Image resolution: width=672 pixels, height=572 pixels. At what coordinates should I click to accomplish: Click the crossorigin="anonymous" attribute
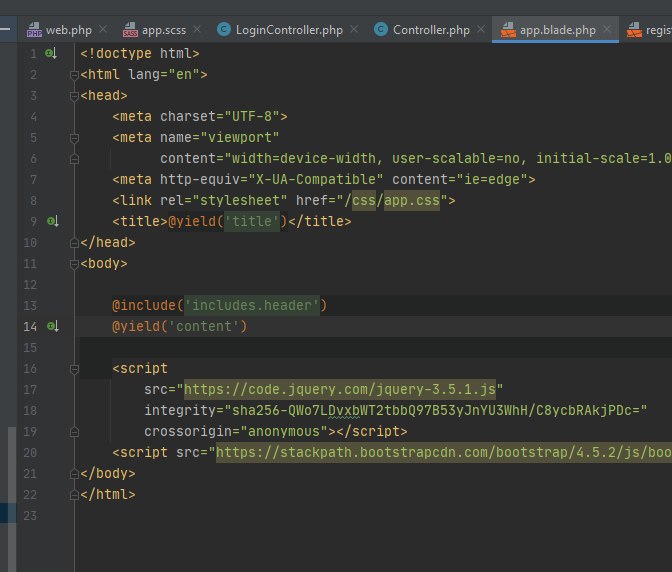[x=235, y=431]
